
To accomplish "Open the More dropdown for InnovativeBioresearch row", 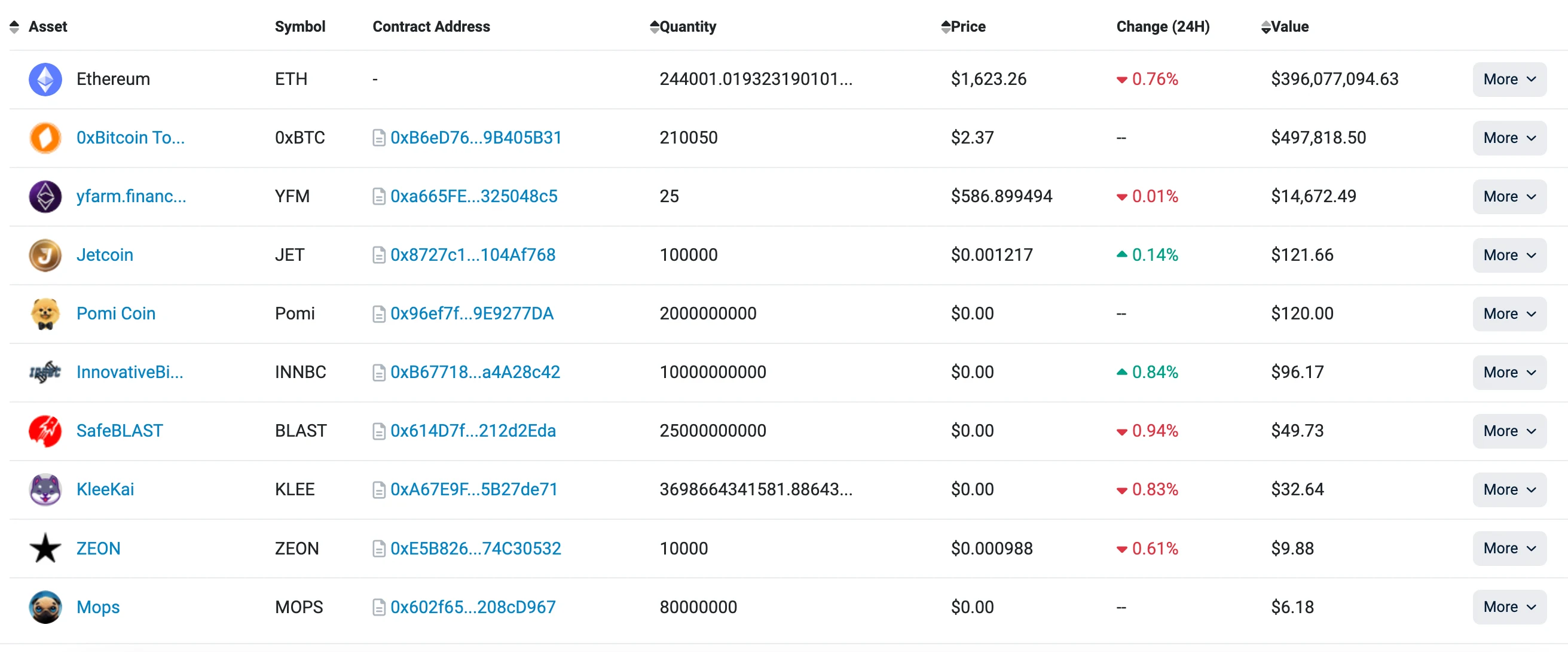I will tap(1509, 371).
